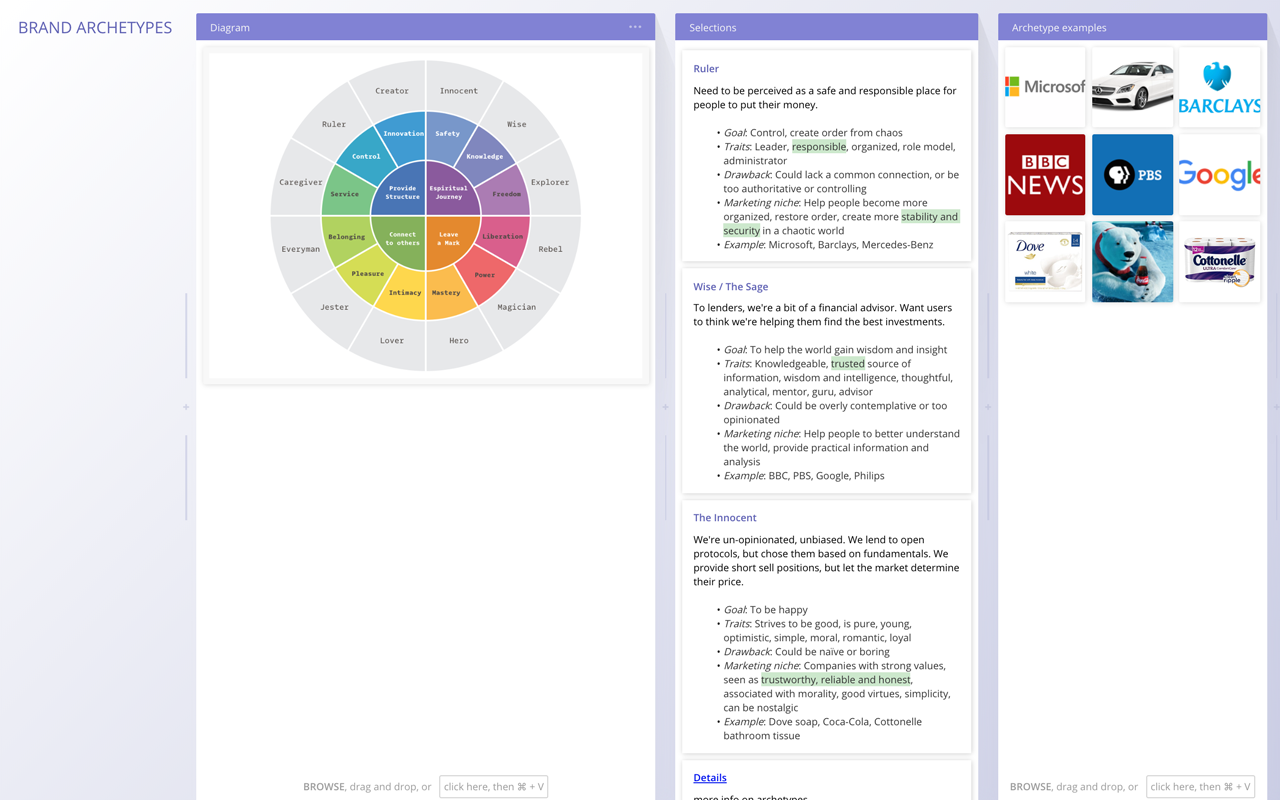
Task: Open the BBC News archetype example
Action: pos(1044,174)
